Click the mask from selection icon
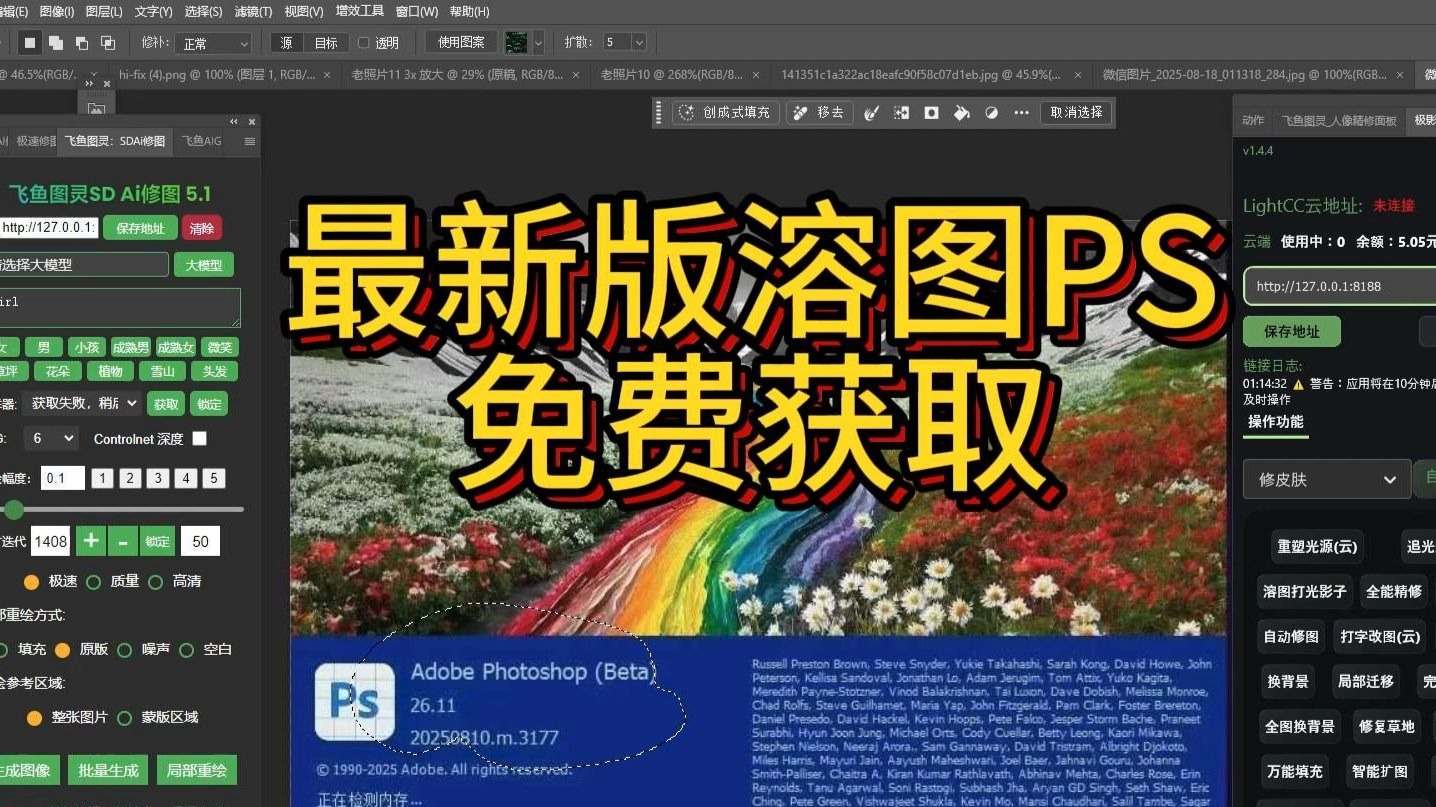 pos(931,113)
